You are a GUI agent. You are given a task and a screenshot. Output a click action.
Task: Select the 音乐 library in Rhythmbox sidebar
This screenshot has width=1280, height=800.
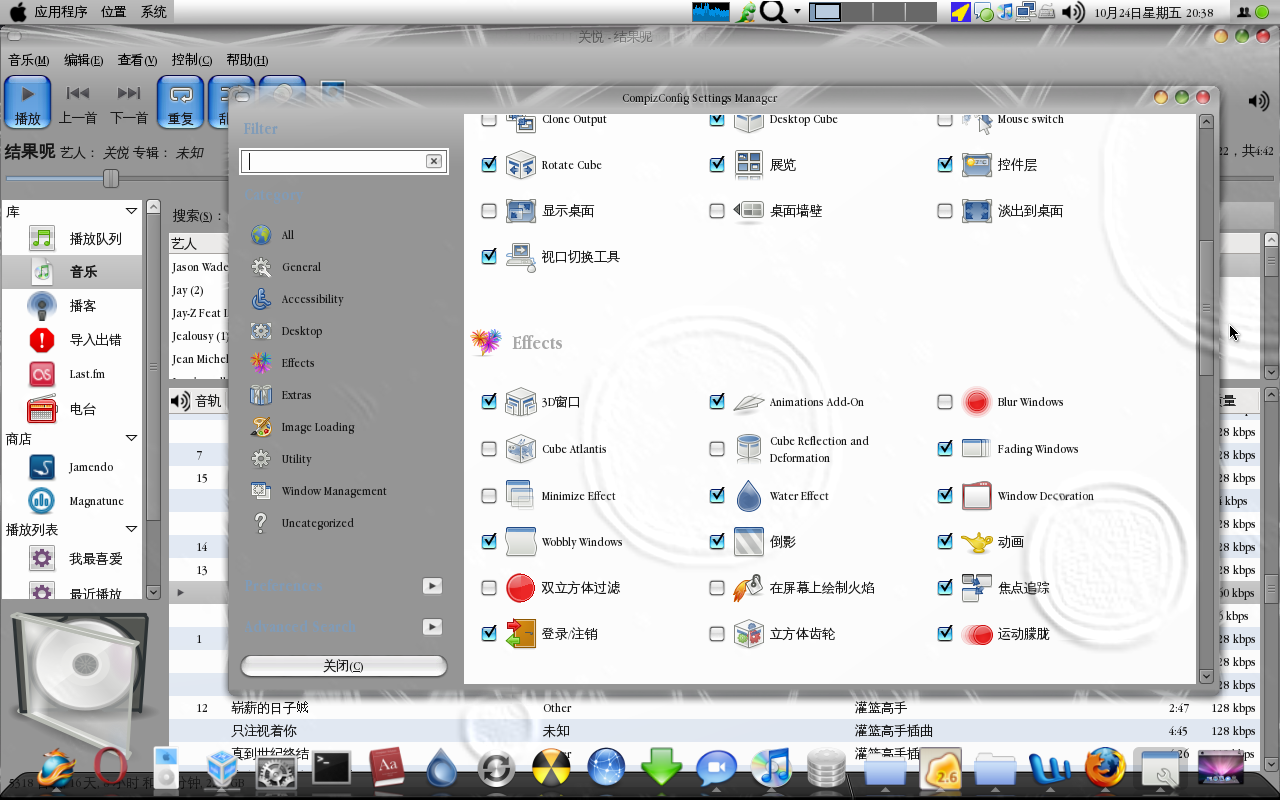pyautogui.click(x=72, y=272)
